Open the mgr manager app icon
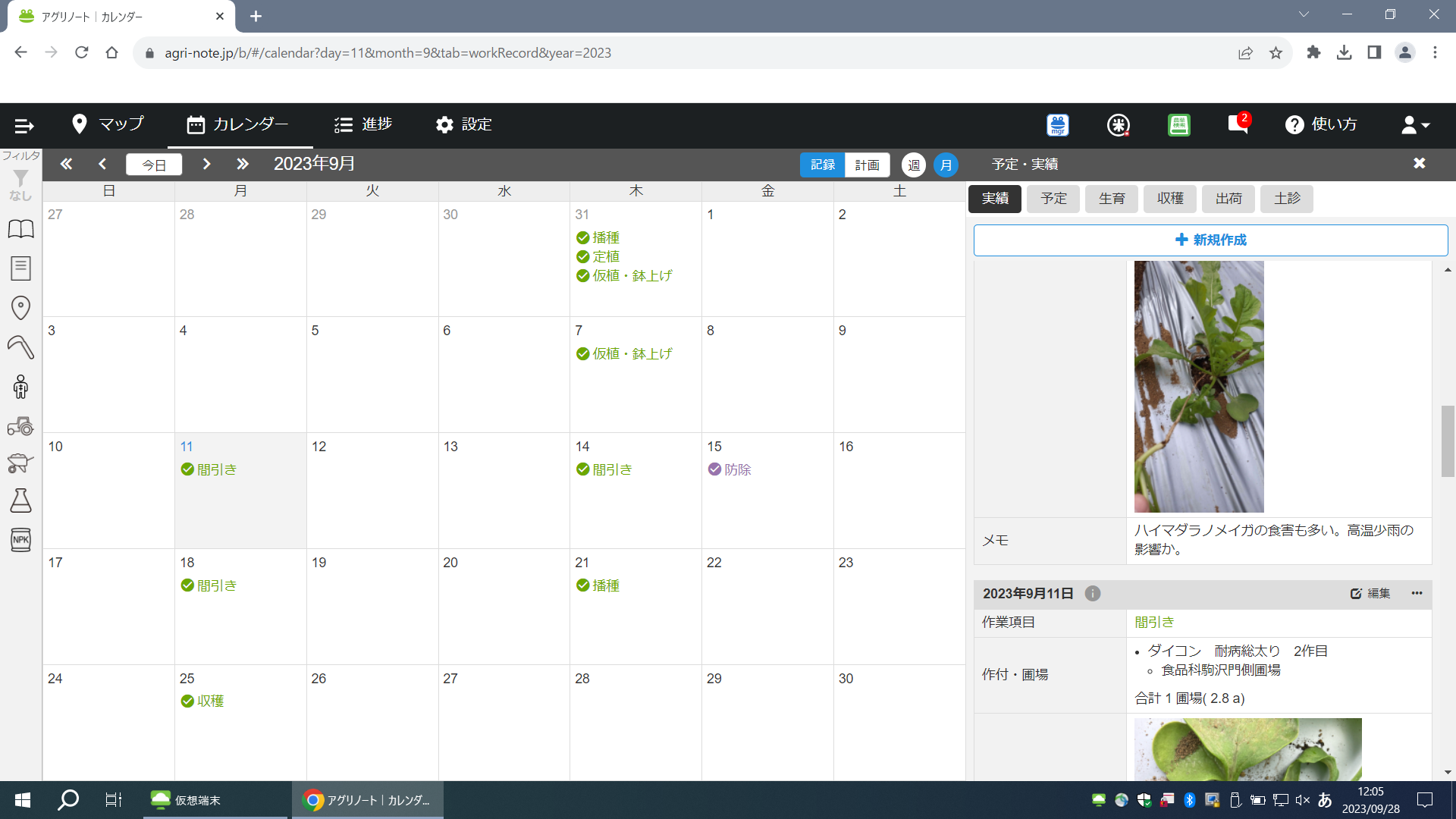Image resolution: width=1456 pixels, height=819 pixels. tap(1058, 125)
